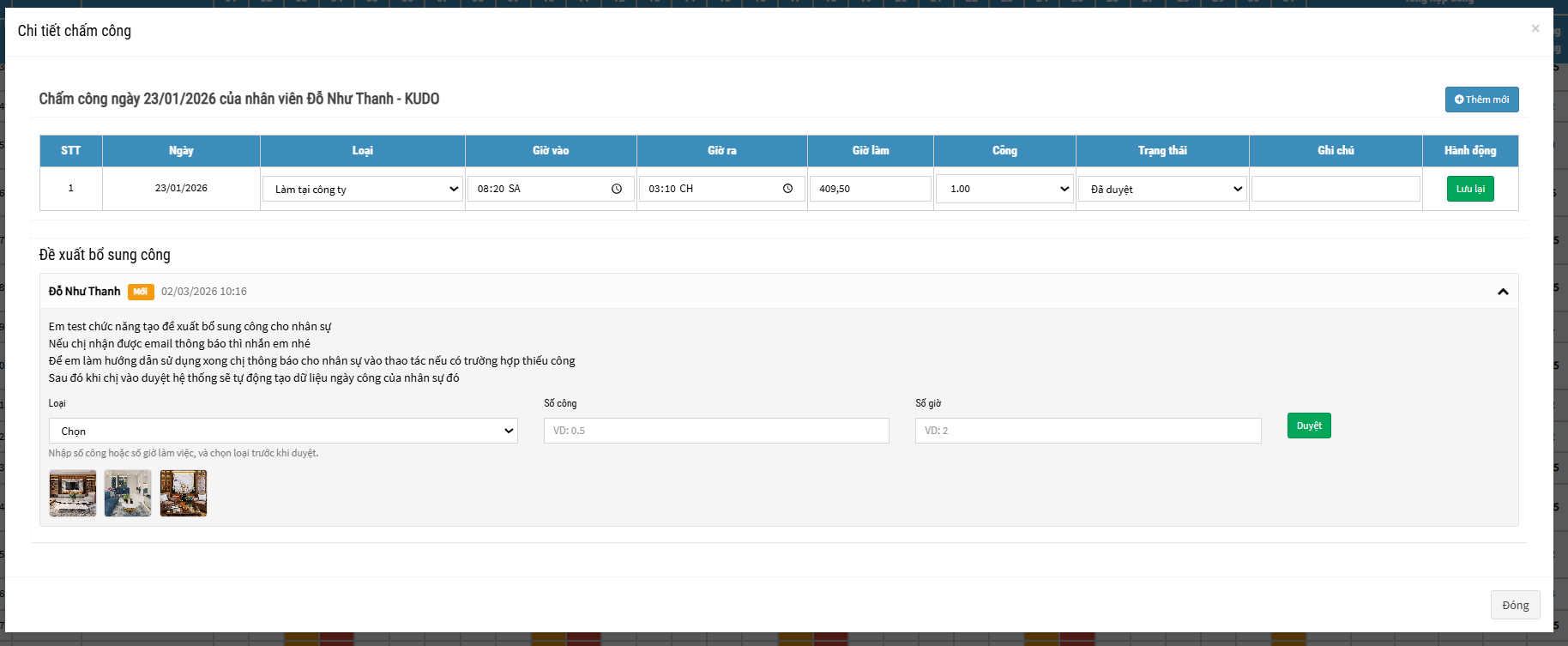This screenshot has width=1568, height=646.
Task: Collapse the Đỗ Như Thanh proposal panel
Action: click(1502, 292)
